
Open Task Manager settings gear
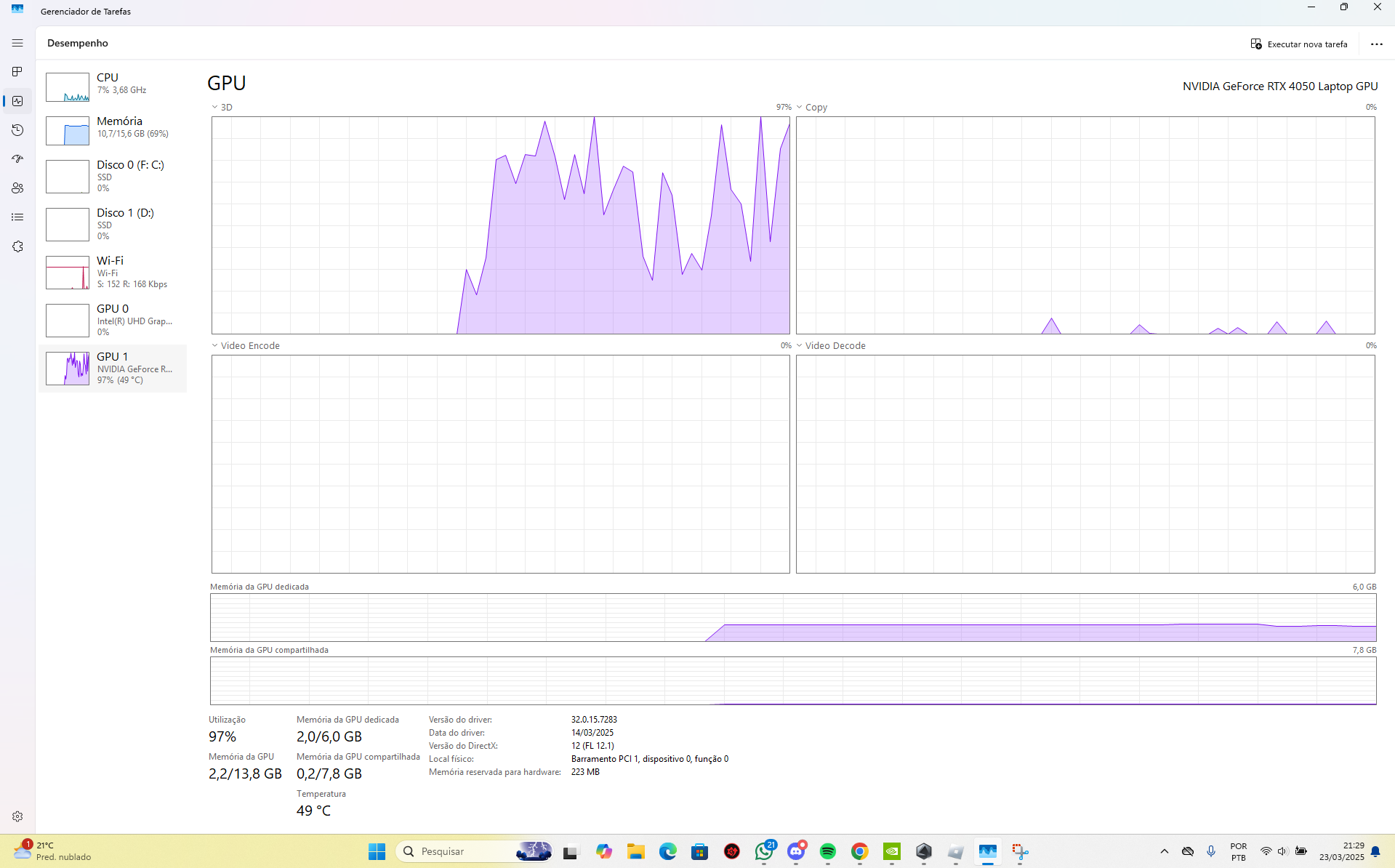(x=17, y=816)
